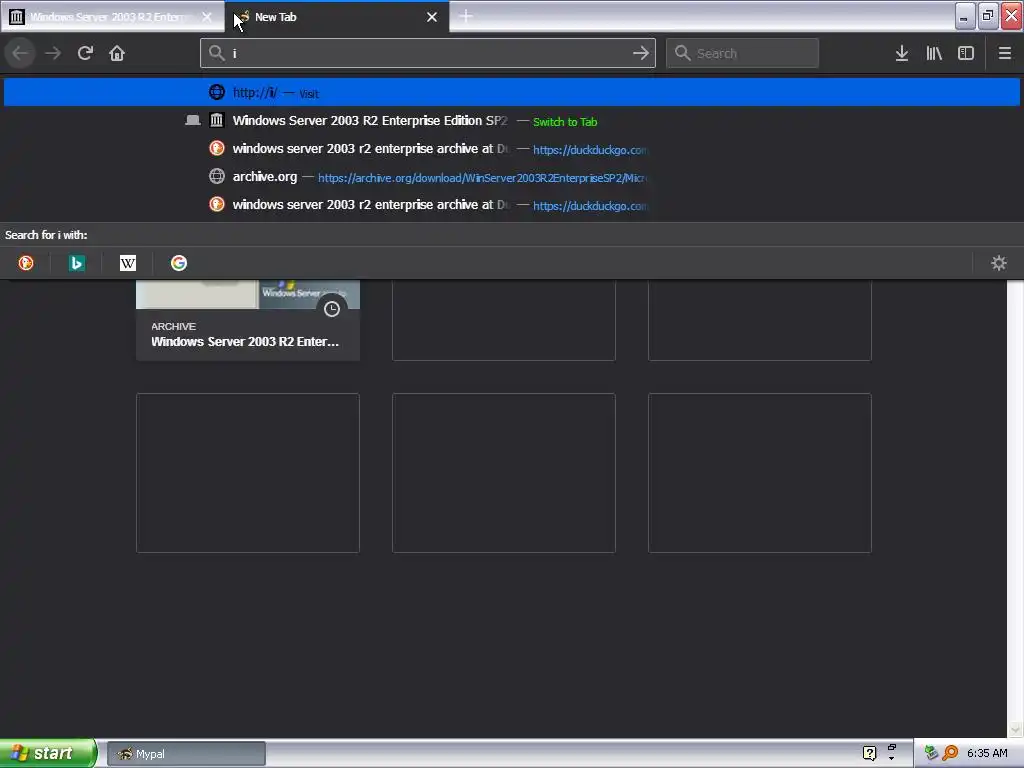The image size is (1024, 768).
Task: Click inside the address bar text field
Action: click(428, 53)
